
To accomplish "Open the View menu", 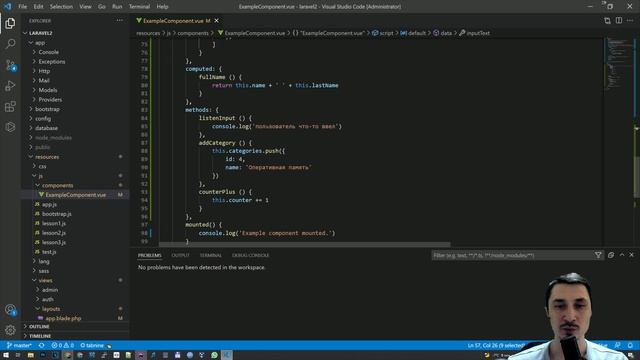I will 85,7.
